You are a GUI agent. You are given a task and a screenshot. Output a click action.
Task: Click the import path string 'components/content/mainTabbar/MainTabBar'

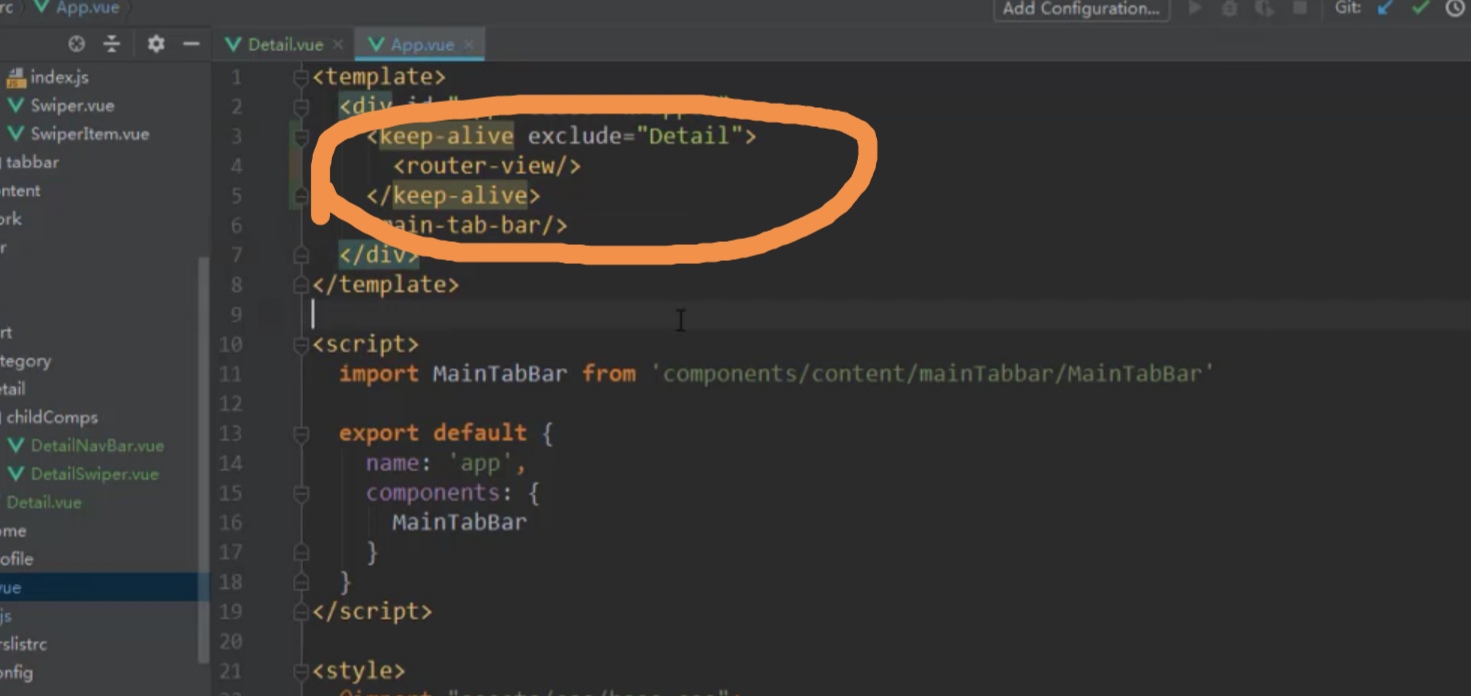[x=933, y=374]
